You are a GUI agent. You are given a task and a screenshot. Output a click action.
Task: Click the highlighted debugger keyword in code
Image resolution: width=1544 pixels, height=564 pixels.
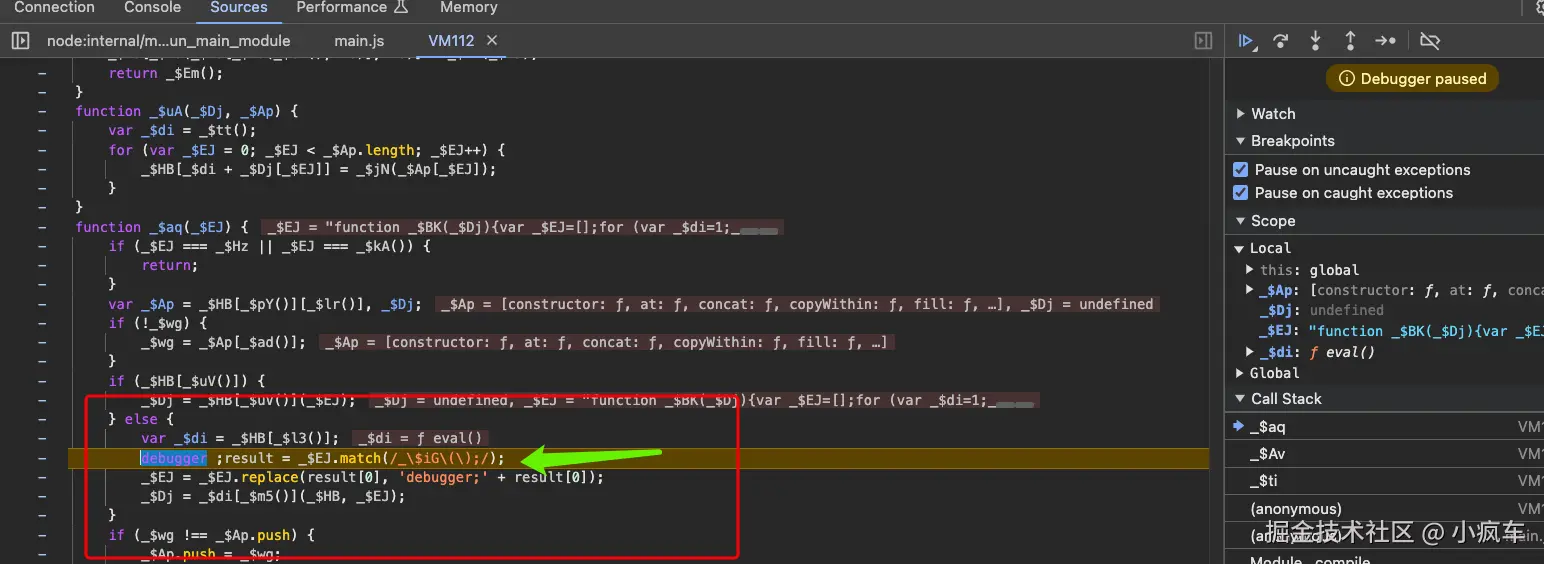point(174,458)
